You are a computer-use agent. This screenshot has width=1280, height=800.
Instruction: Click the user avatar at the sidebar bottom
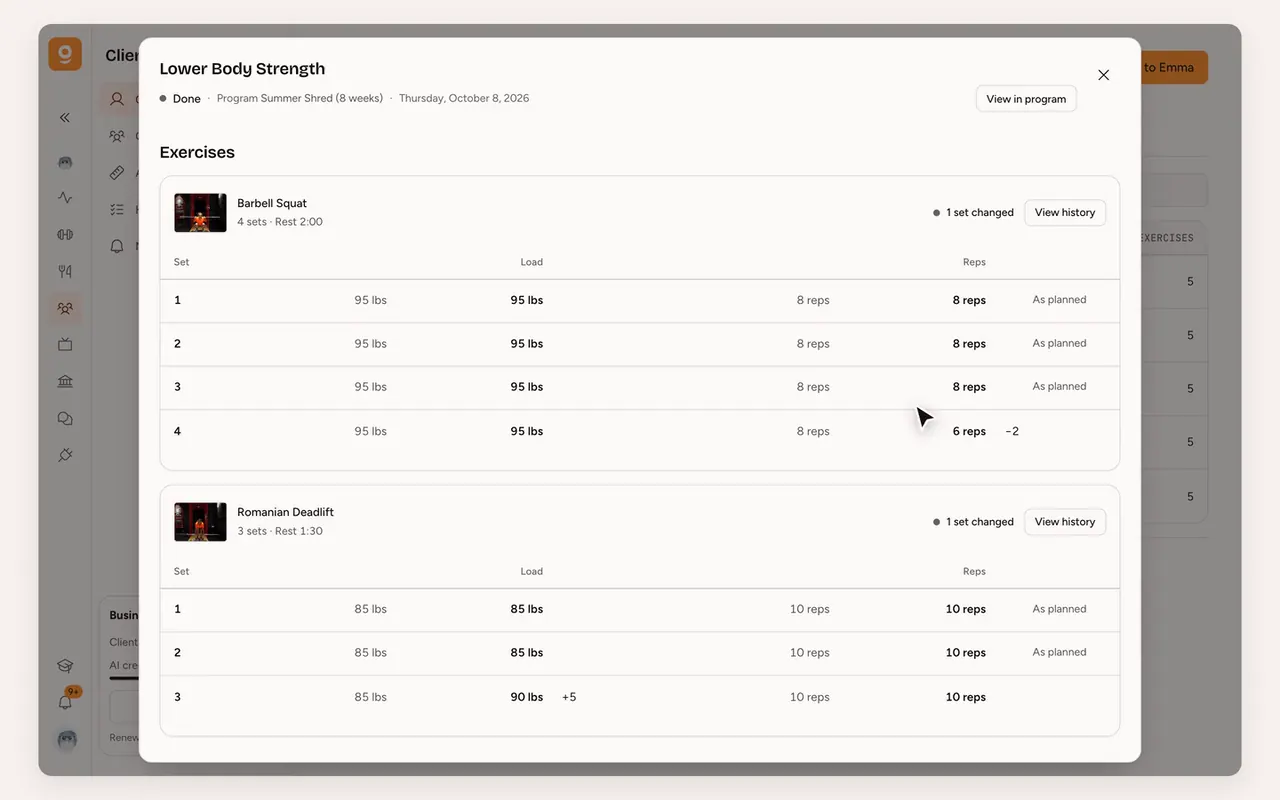(66, 740)
